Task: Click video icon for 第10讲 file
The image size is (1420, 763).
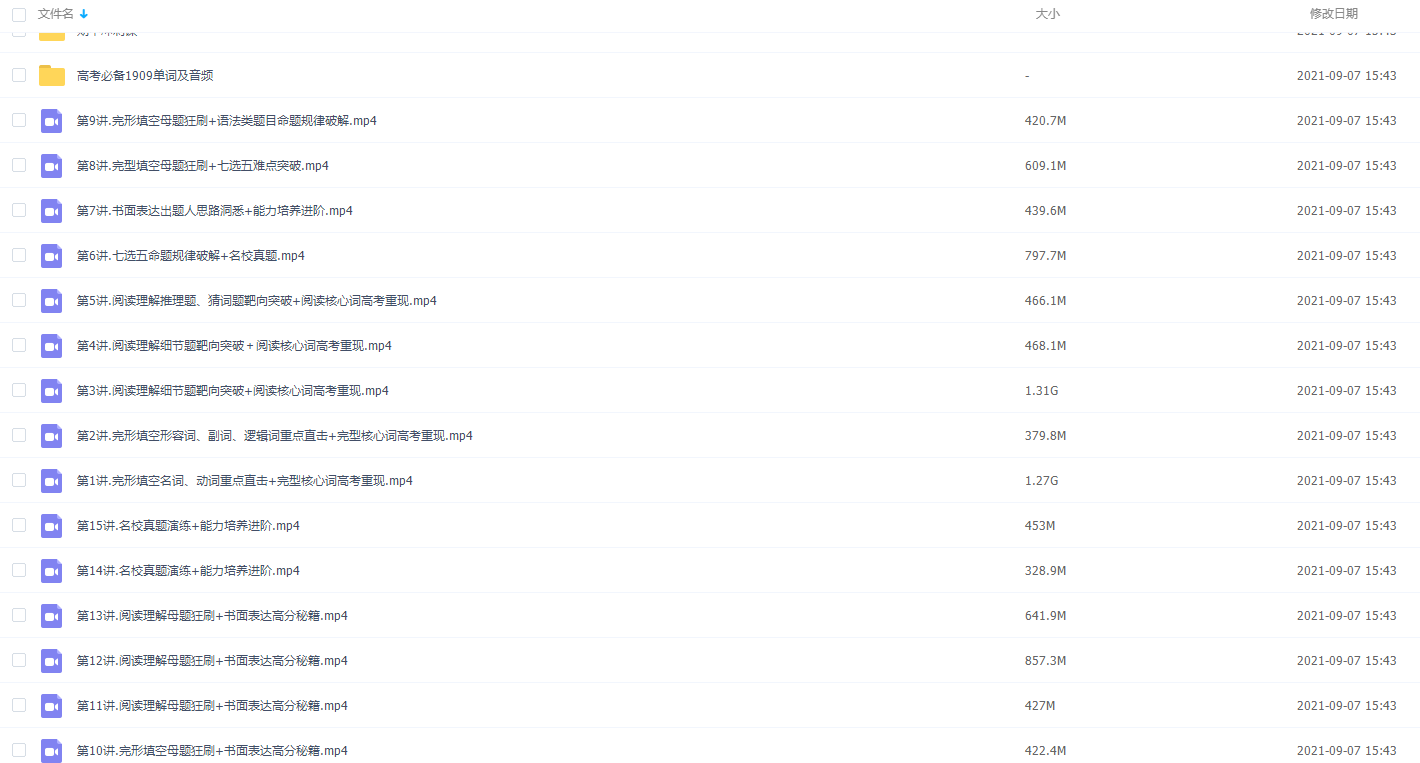Action: pos(52,751)
